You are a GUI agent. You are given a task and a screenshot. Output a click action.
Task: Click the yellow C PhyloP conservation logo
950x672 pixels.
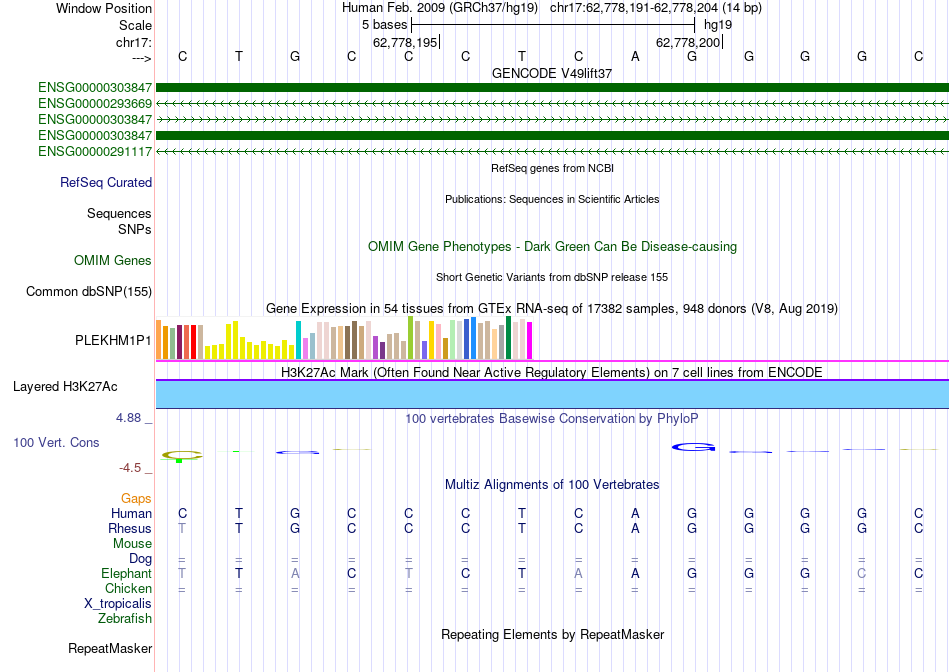[x=182, y=455]
